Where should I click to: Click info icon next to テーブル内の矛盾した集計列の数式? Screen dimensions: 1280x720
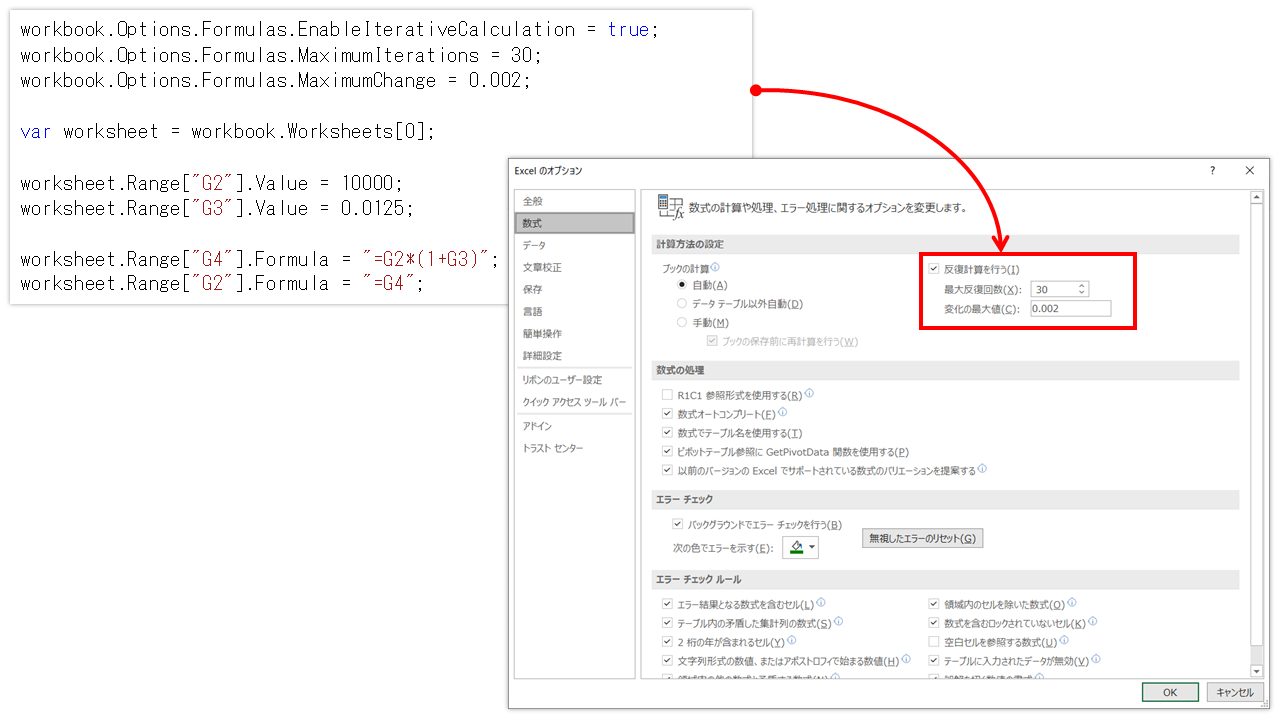click(x=838, y=621)
